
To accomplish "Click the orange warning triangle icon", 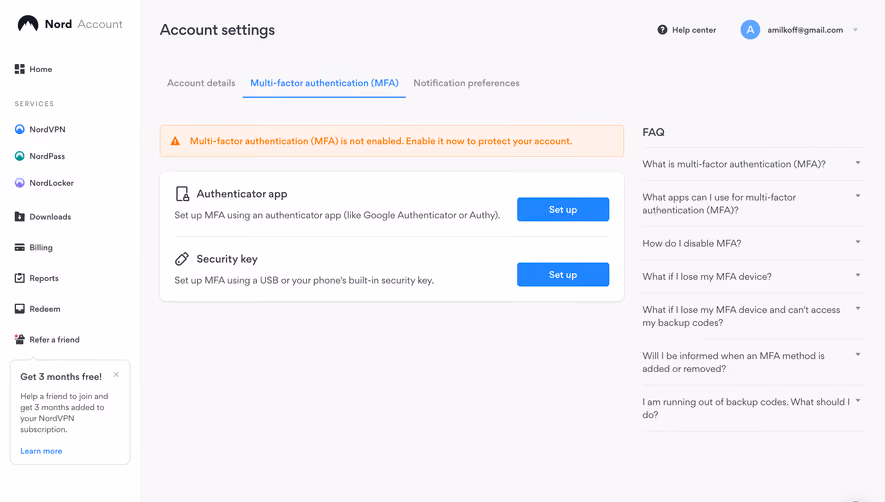I will (176, 141).
